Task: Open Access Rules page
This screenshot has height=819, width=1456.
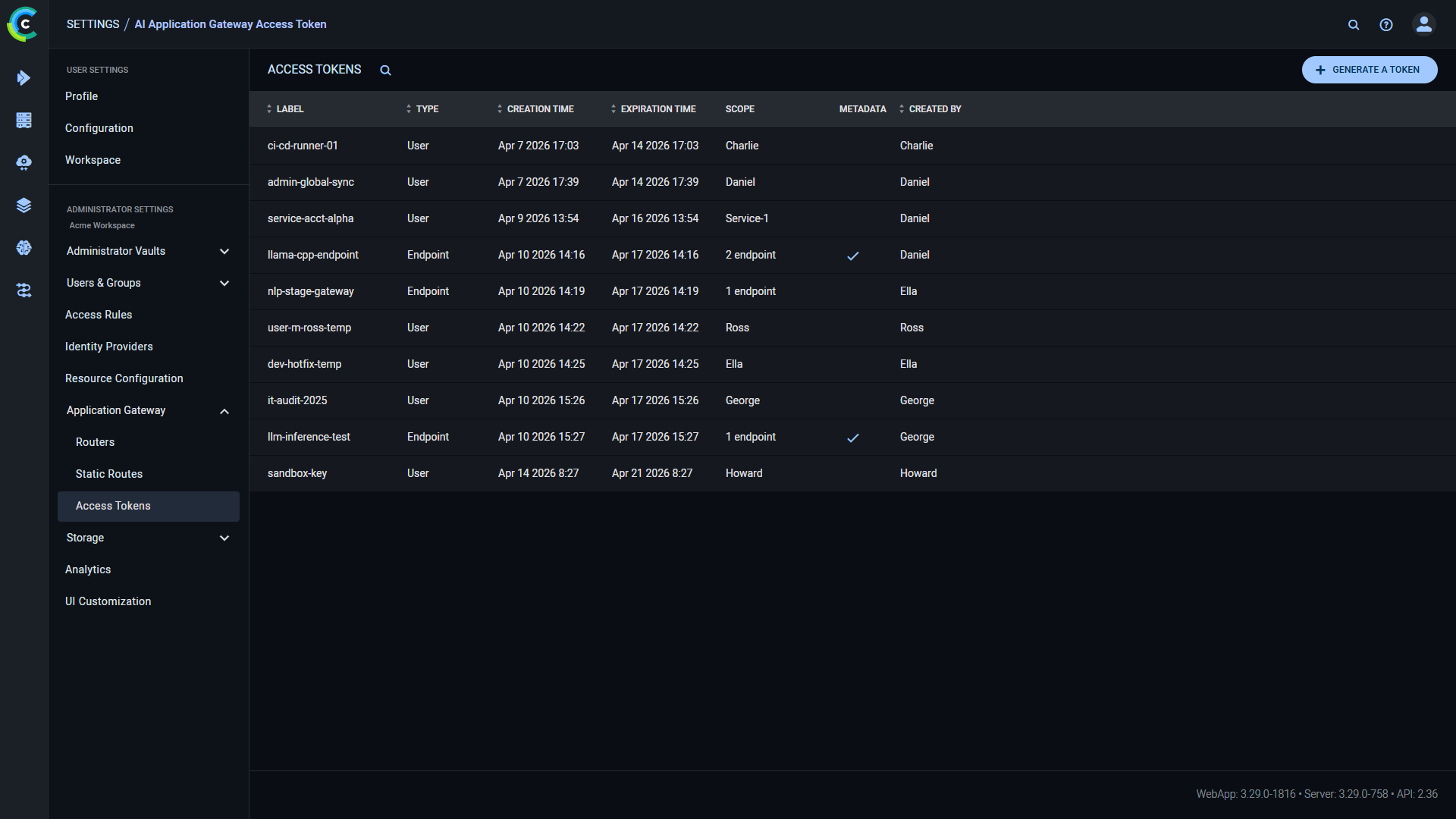Action: pyautogui.click(x=99, y=315)
